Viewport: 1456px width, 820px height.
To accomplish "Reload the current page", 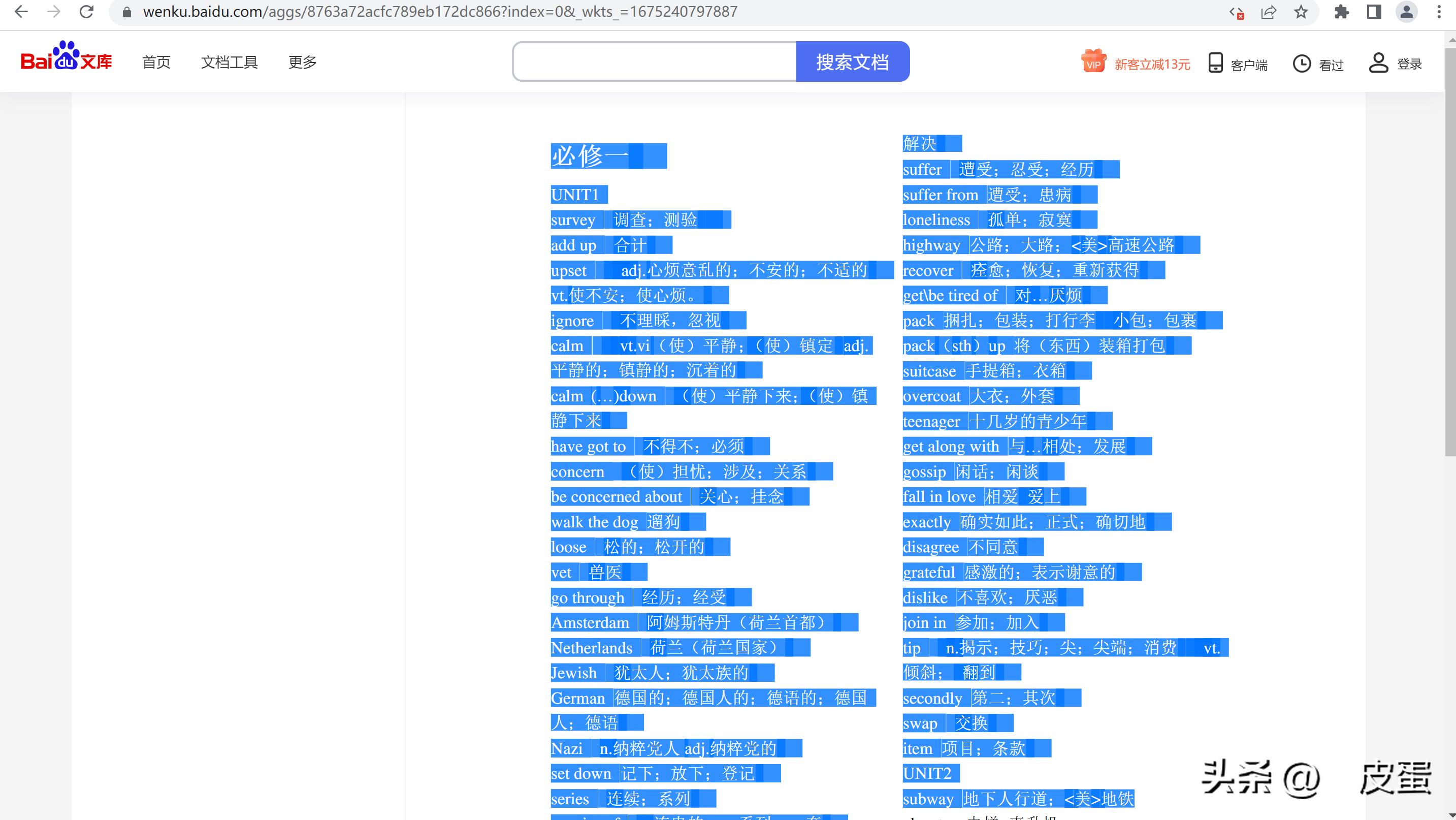I will (86, 12).
